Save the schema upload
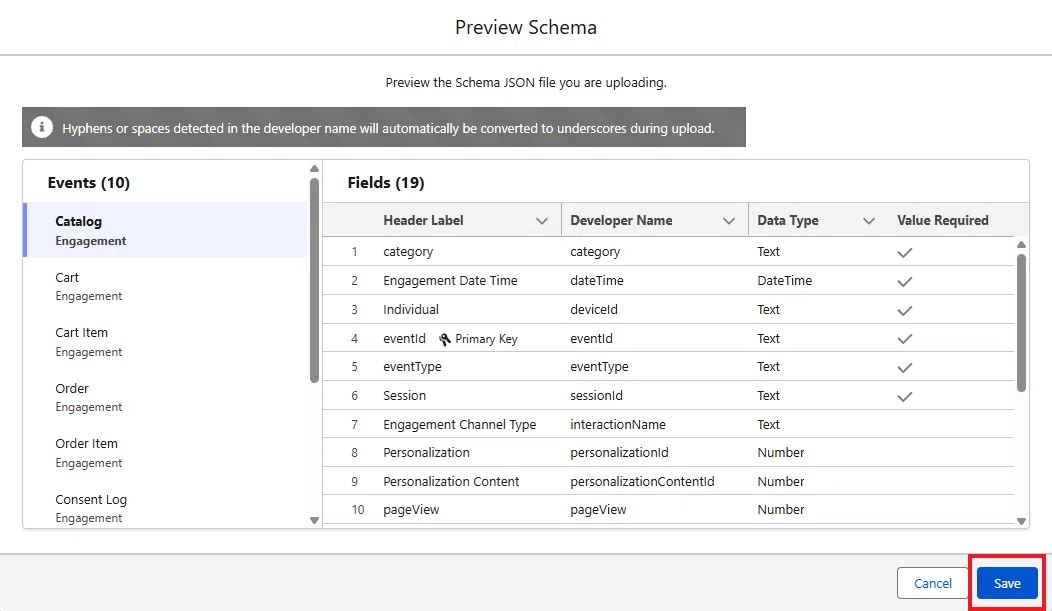 coord(1007,584)
